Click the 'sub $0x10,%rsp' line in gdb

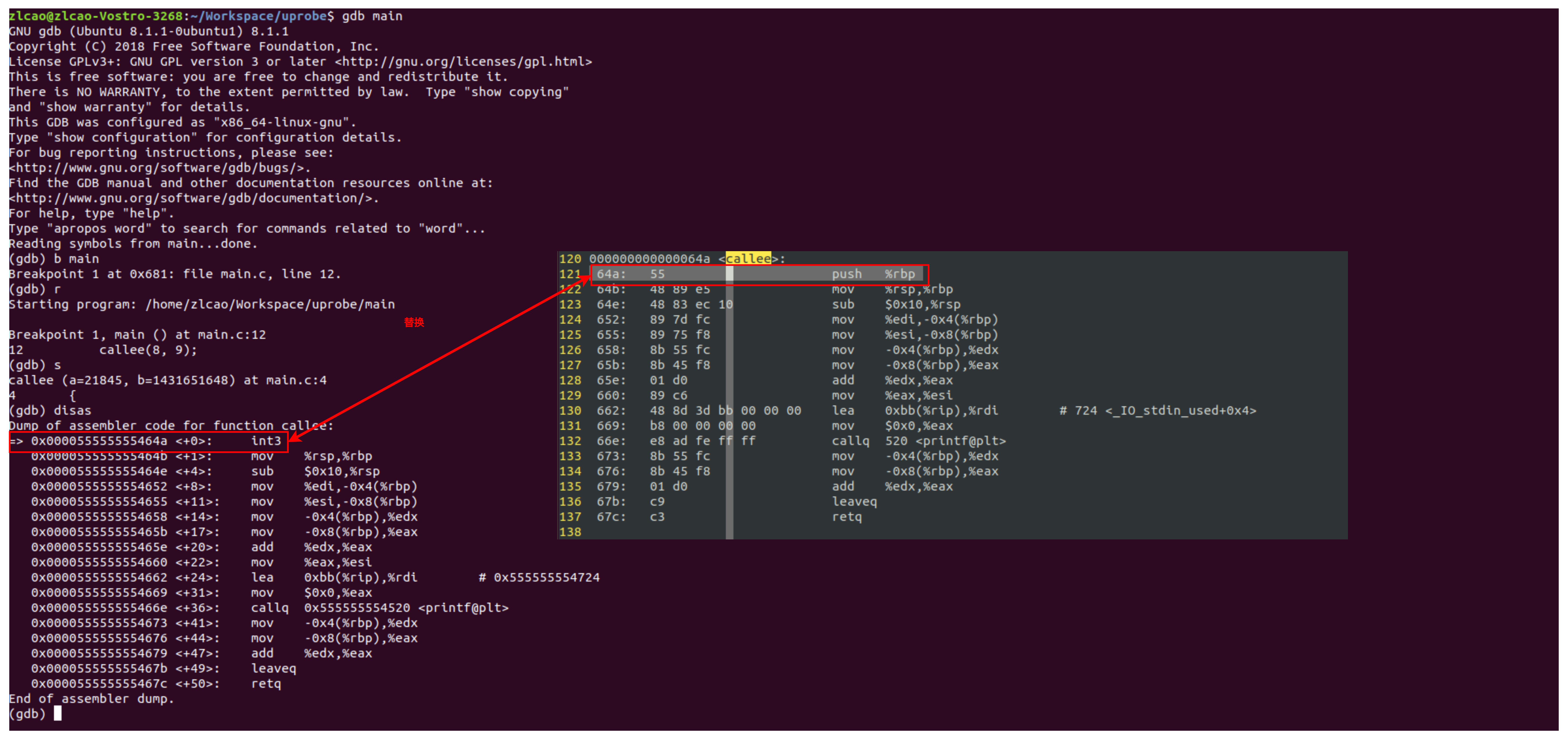click(x=315, y=472)
